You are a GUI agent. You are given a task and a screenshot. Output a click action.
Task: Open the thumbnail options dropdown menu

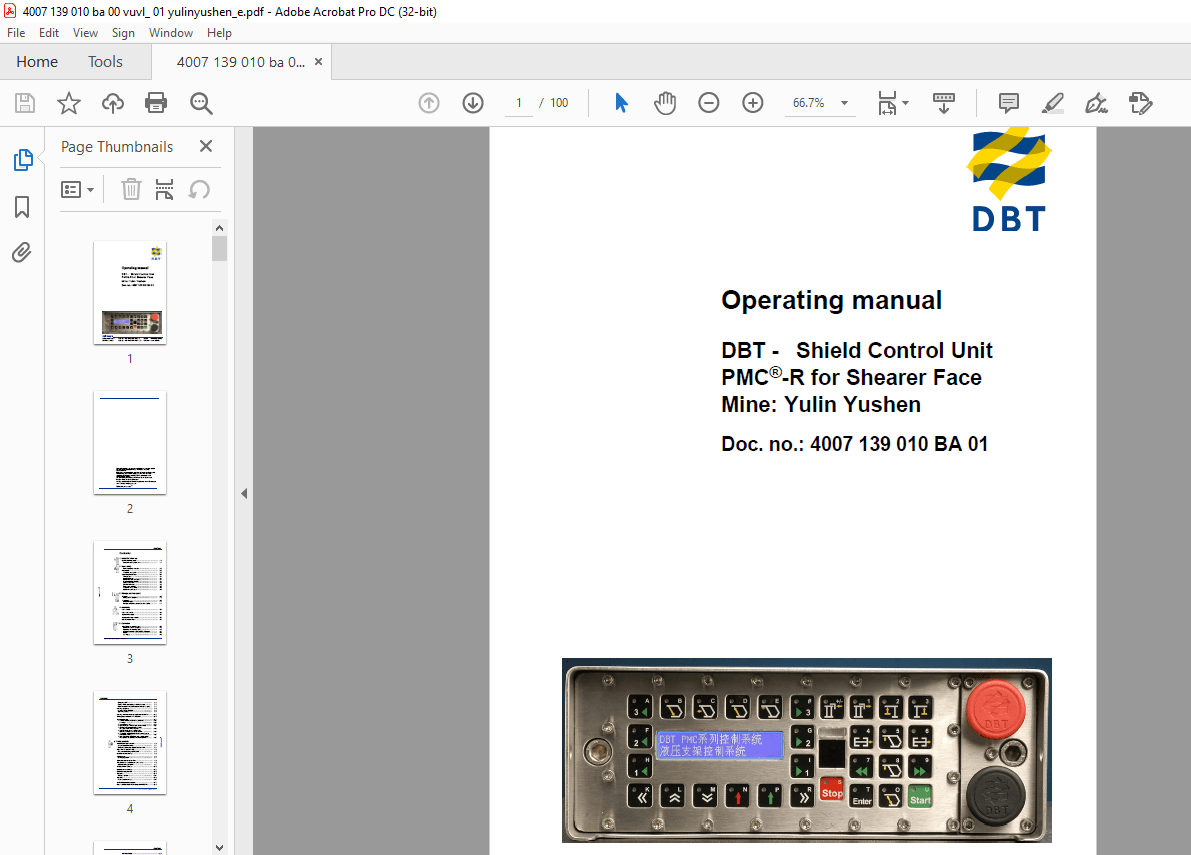78,189
